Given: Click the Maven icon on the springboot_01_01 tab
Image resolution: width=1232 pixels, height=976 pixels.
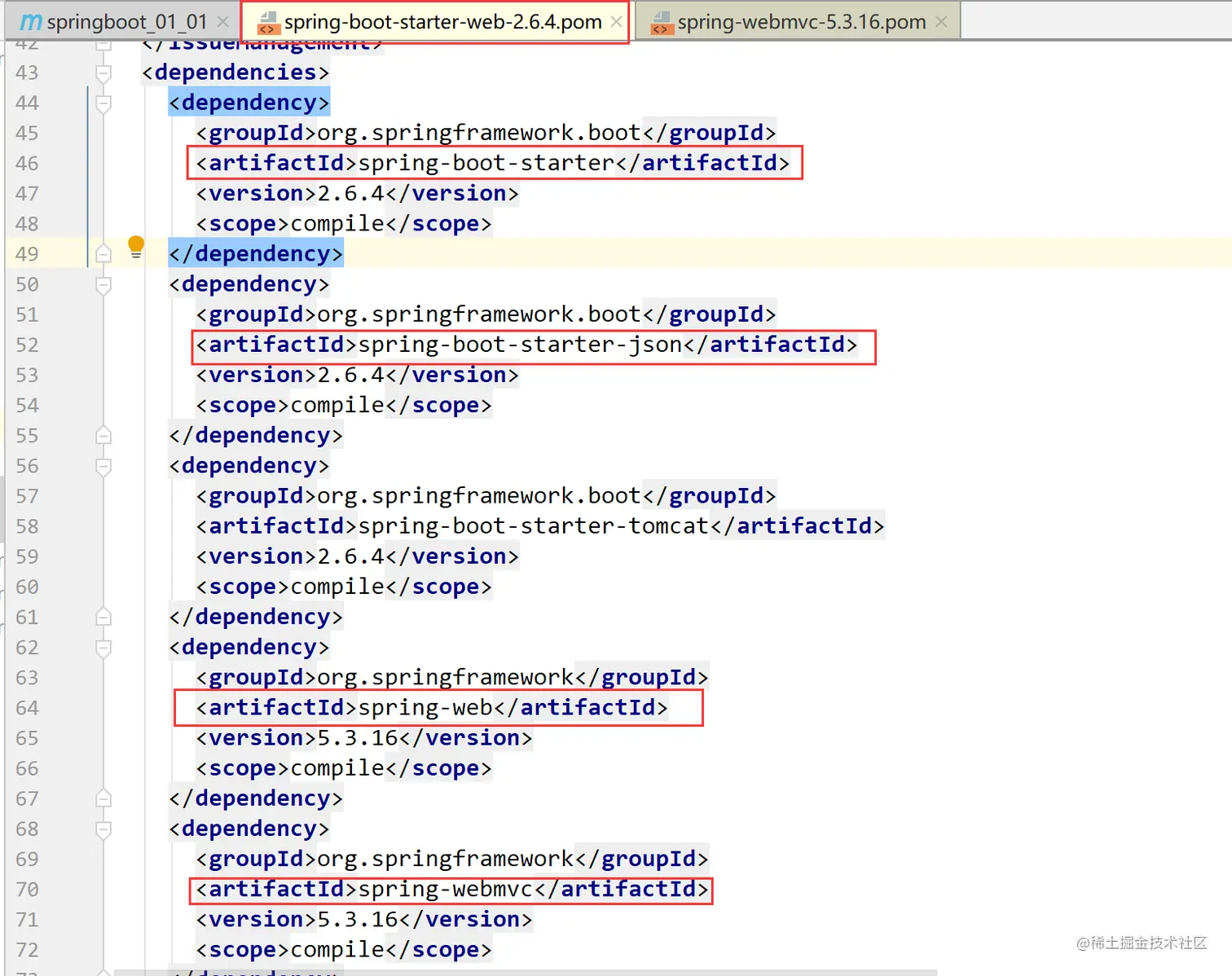Looking at the screenshot, I should (30, 22).
